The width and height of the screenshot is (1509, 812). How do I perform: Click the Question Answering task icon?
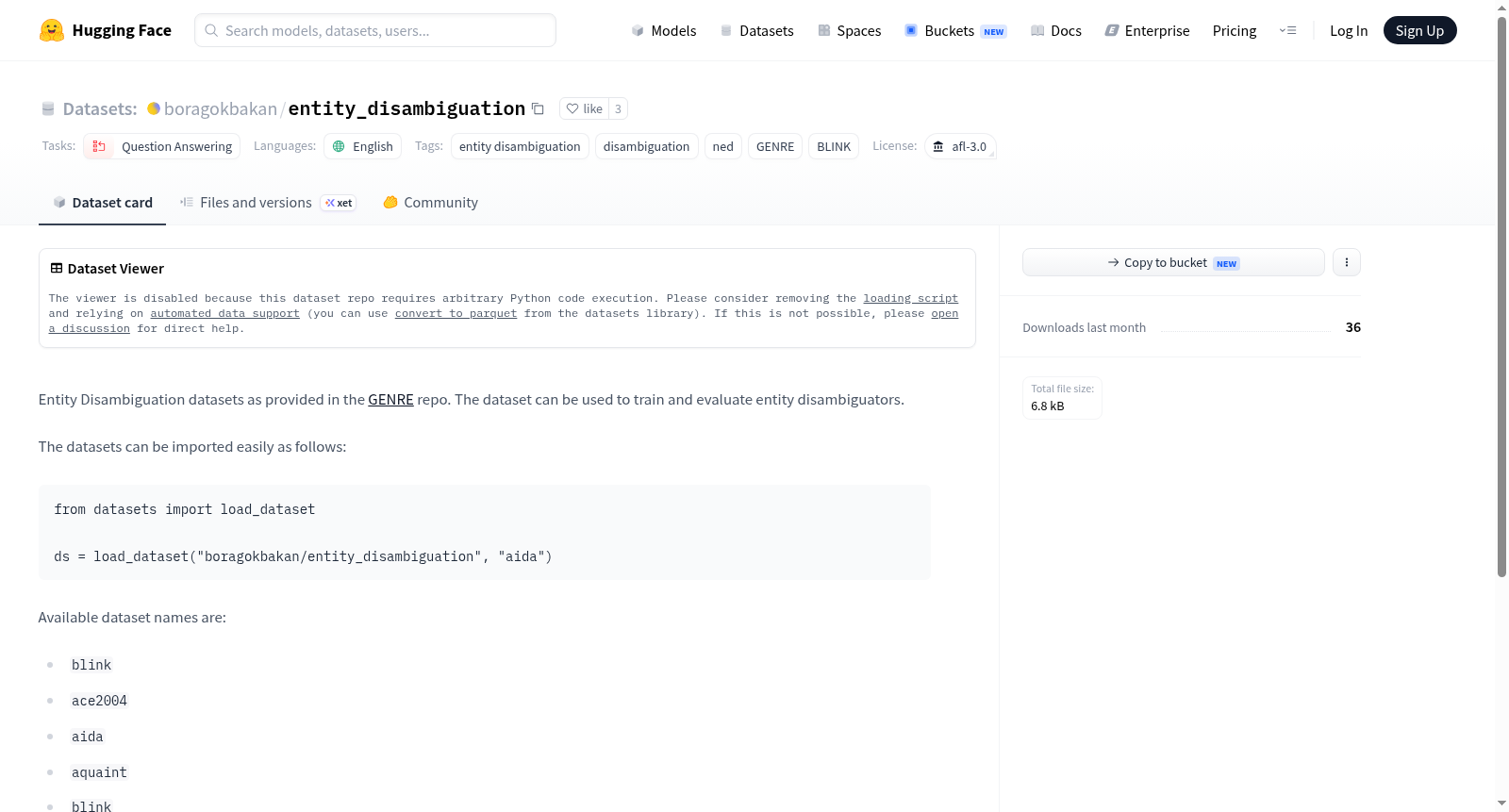(x=99, y=146)
